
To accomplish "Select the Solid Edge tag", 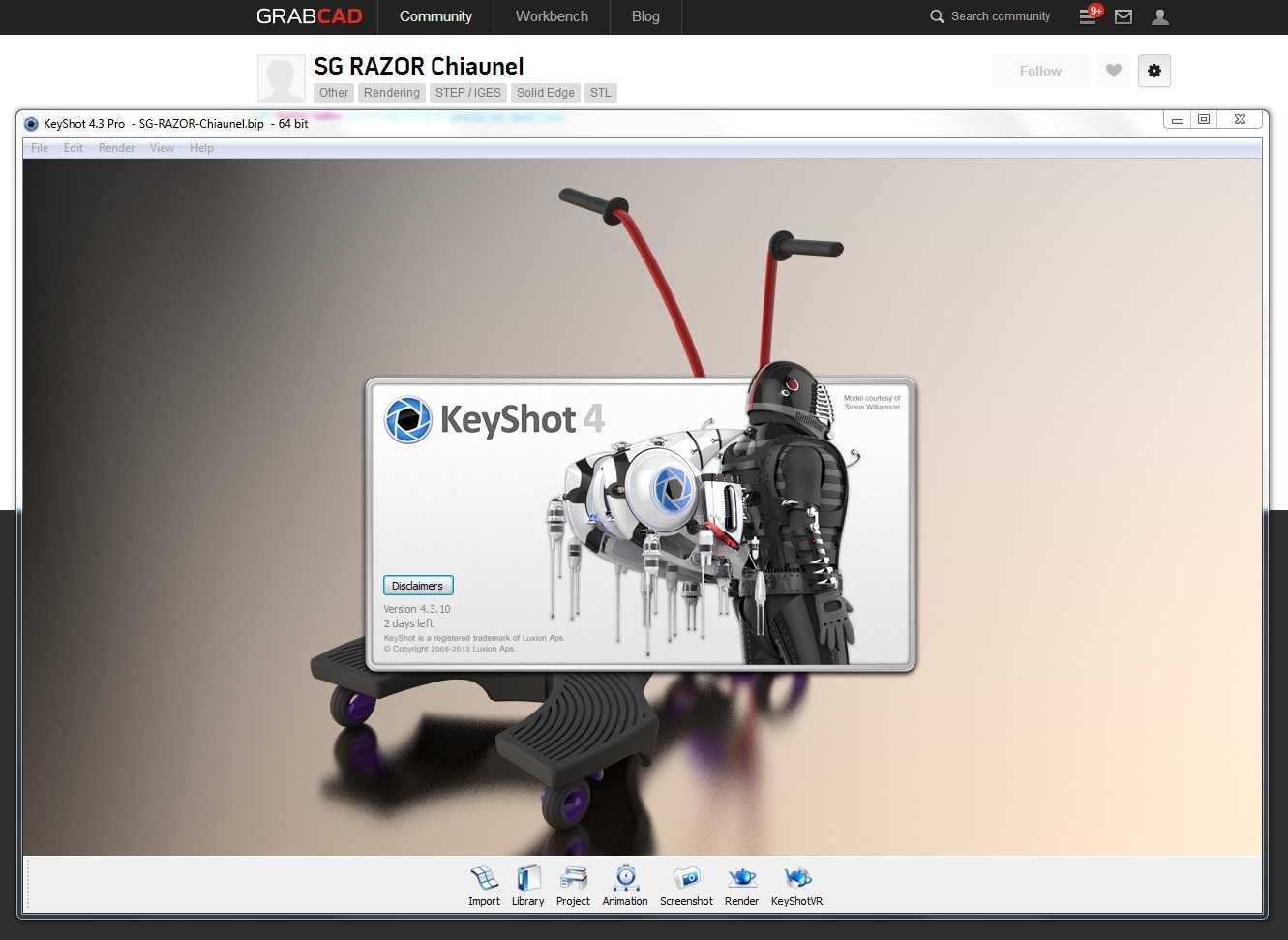I will (x=546, y=93).
